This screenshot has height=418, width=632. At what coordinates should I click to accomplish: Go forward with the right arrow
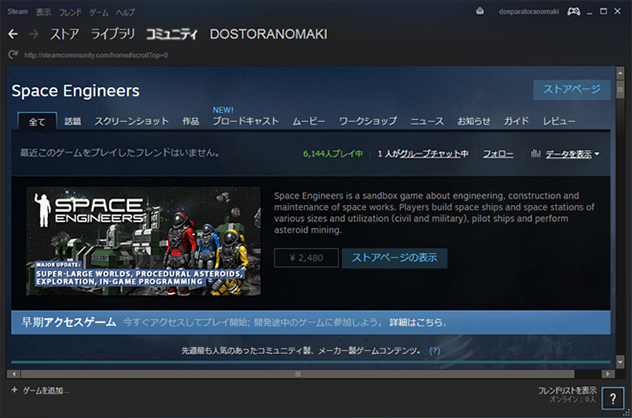coord(34,34)
